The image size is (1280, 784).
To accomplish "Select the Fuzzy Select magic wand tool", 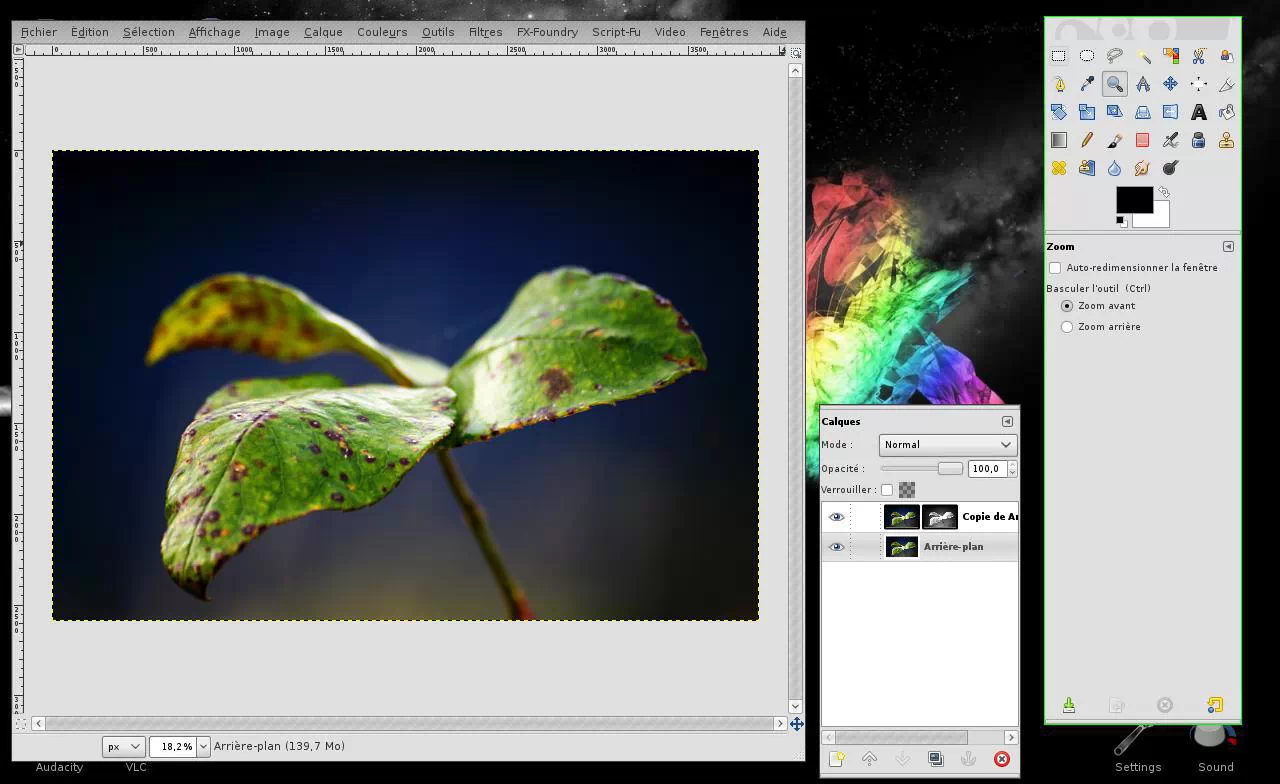I will pyautogui.click(x=1143, y=56).
